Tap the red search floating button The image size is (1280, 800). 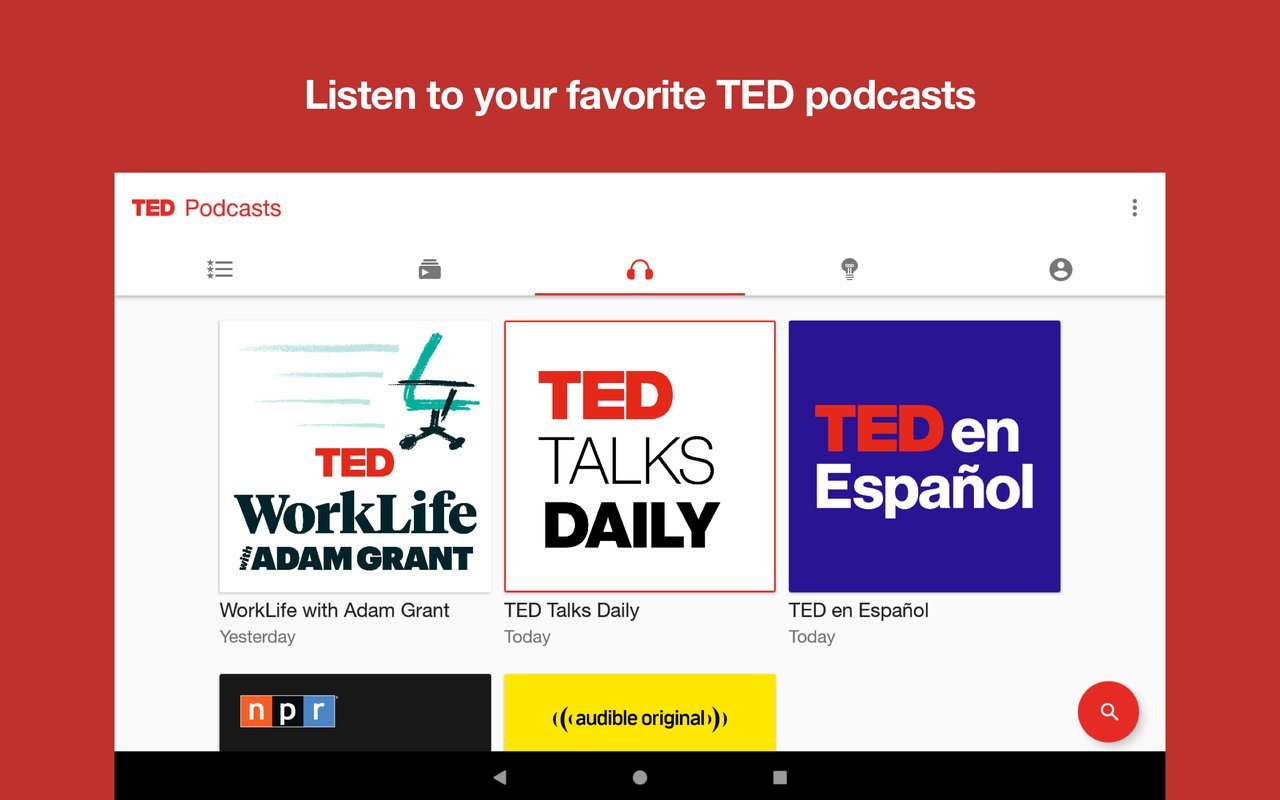coord(1108,712)
